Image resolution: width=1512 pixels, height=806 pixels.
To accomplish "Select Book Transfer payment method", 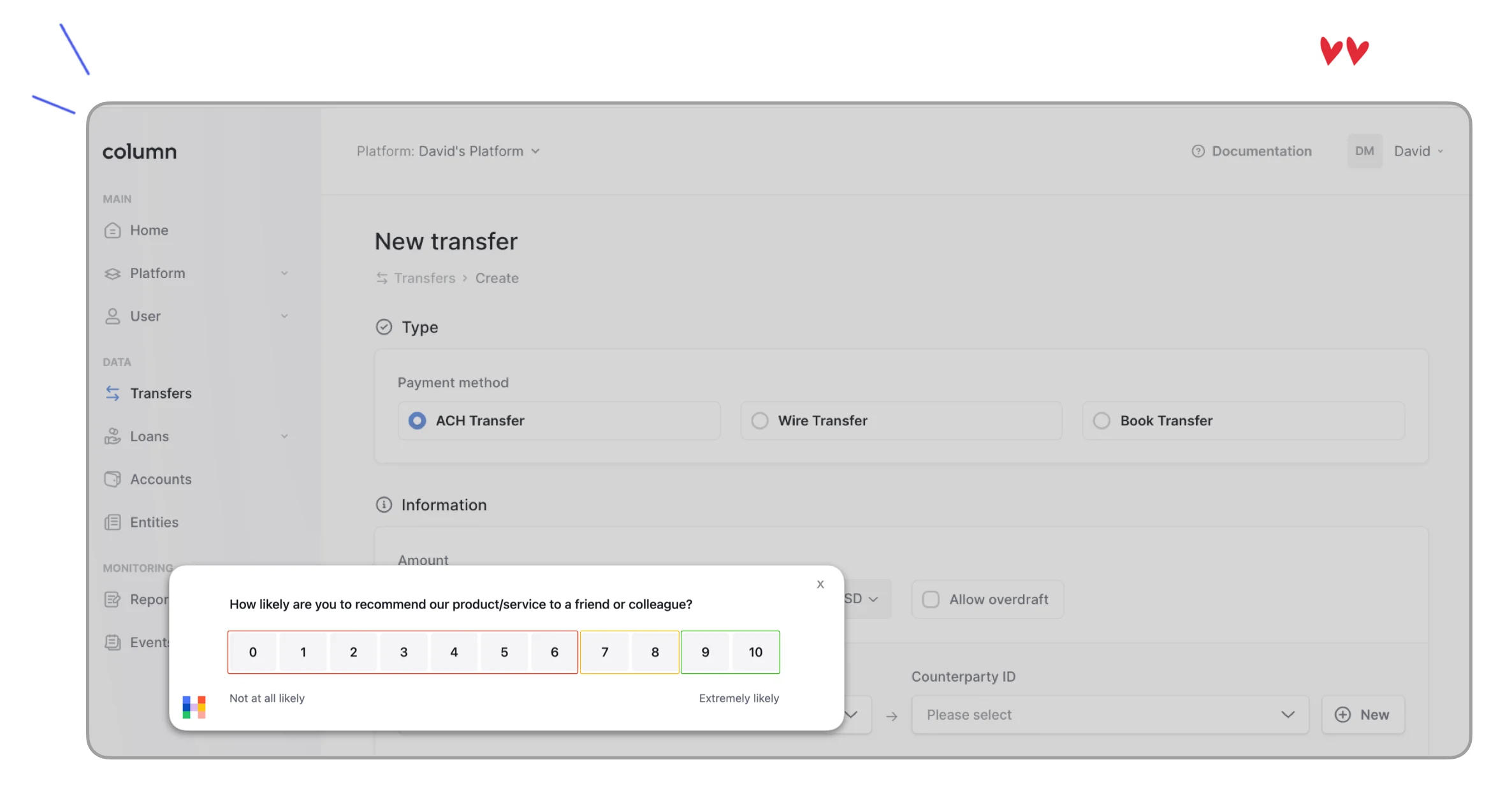I will (x=1244, y=421).
